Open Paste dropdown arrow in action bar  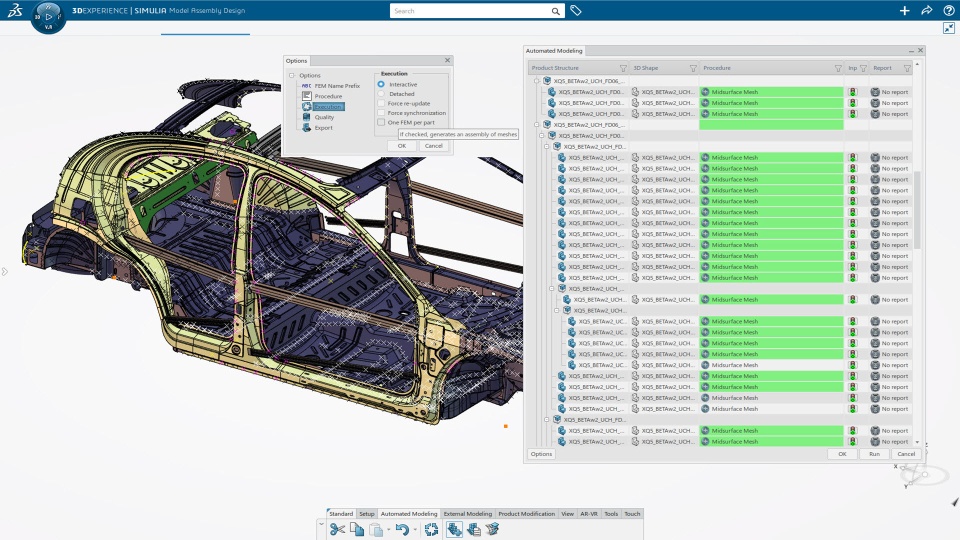click(388, 530)
